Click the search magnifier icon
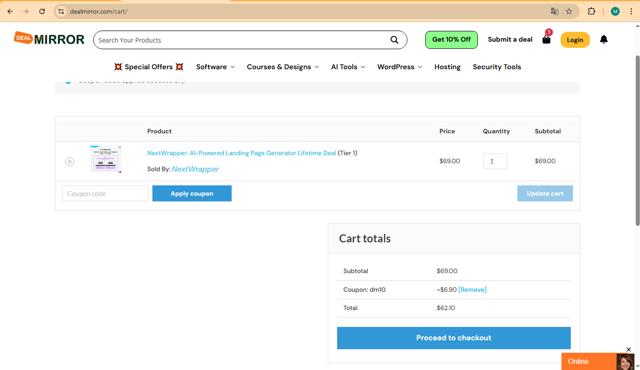 [x=394, y=40]
